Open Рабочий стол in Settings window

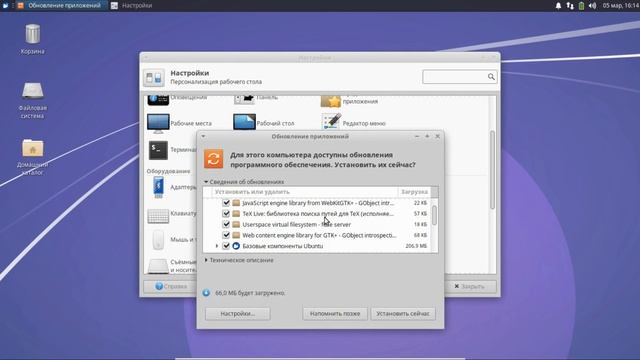[x=244, y=122]
